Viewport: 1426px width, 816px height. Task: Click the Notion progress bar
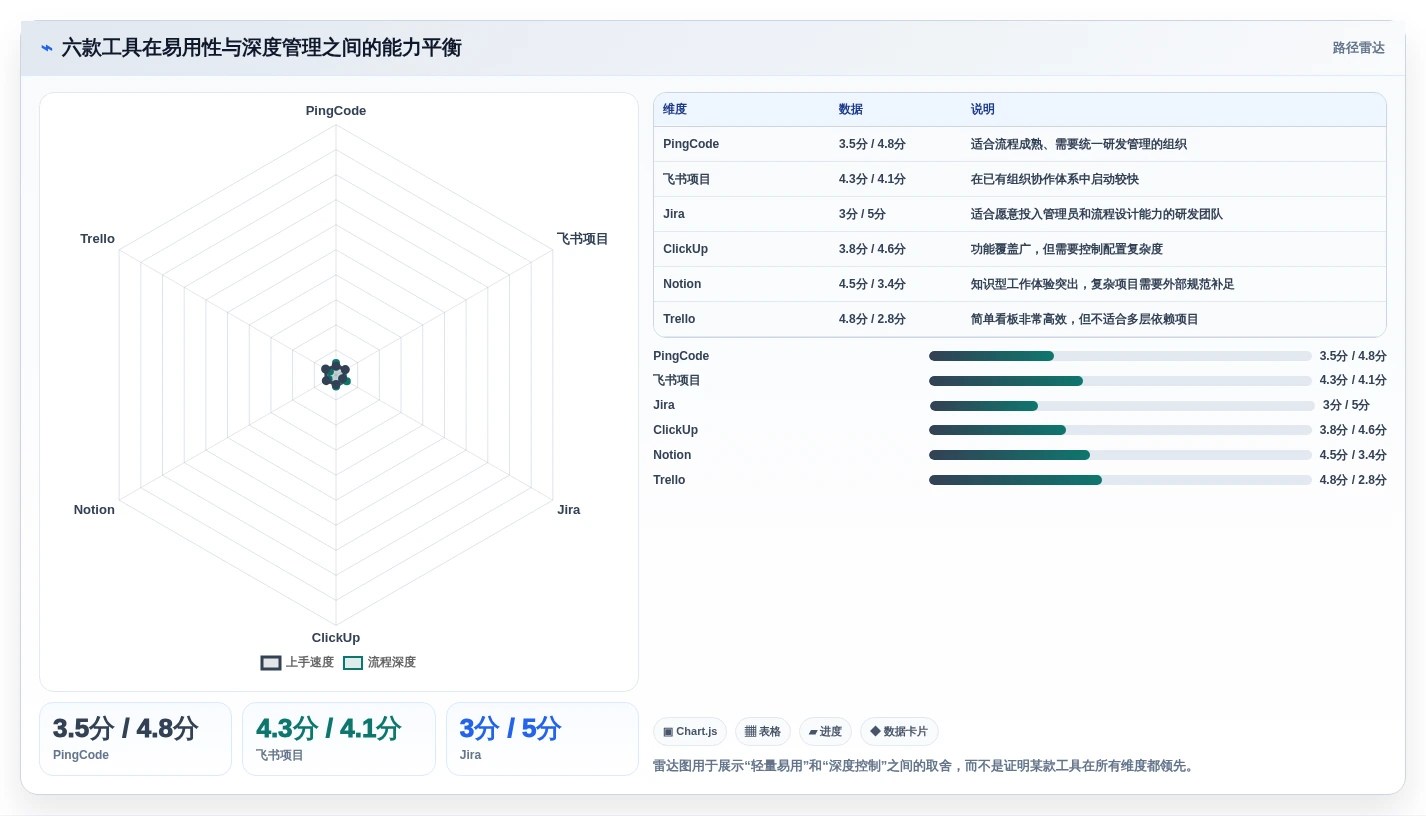[1120, 455]
